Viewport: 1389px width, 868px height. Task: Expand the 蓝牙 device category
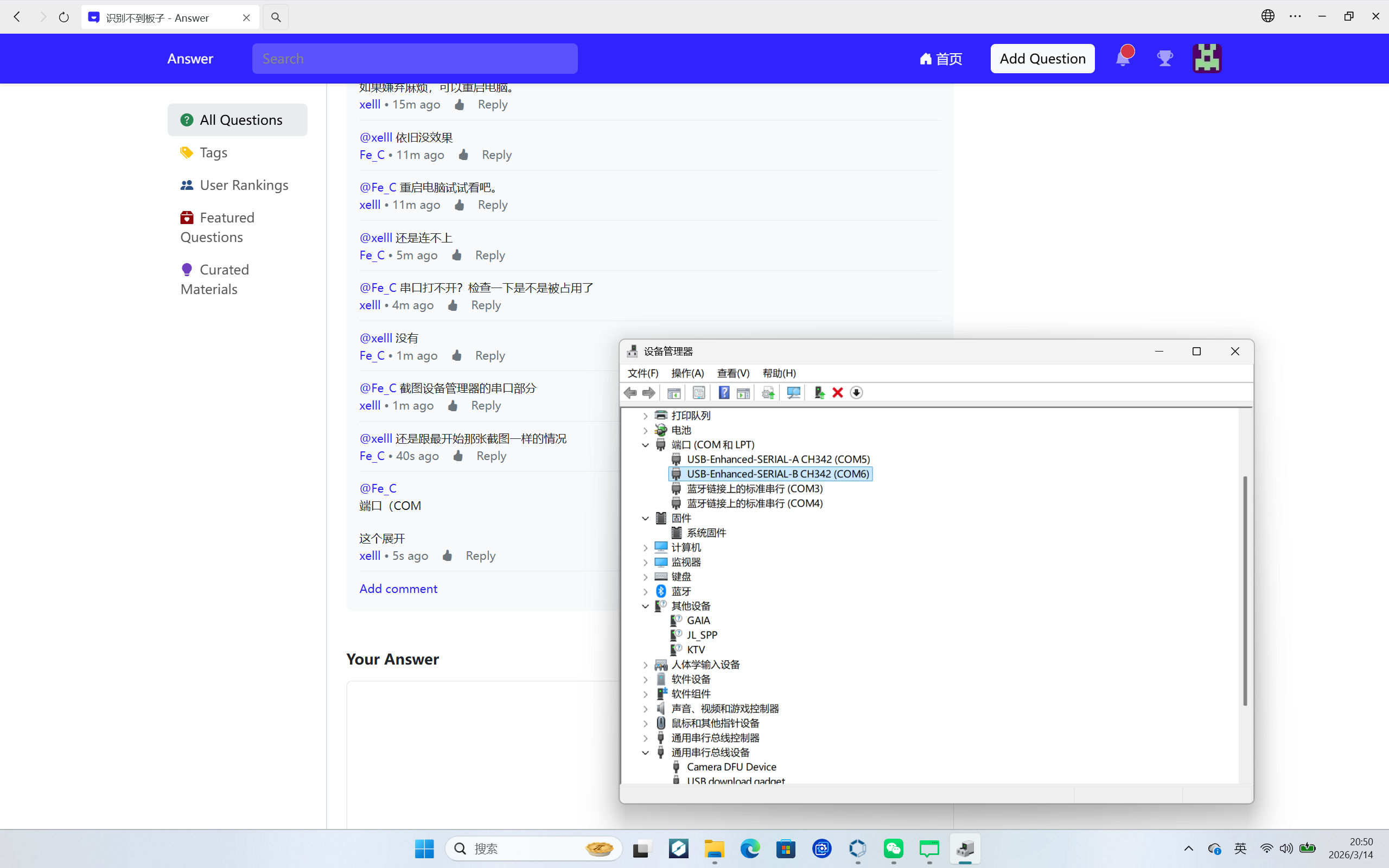645,591
